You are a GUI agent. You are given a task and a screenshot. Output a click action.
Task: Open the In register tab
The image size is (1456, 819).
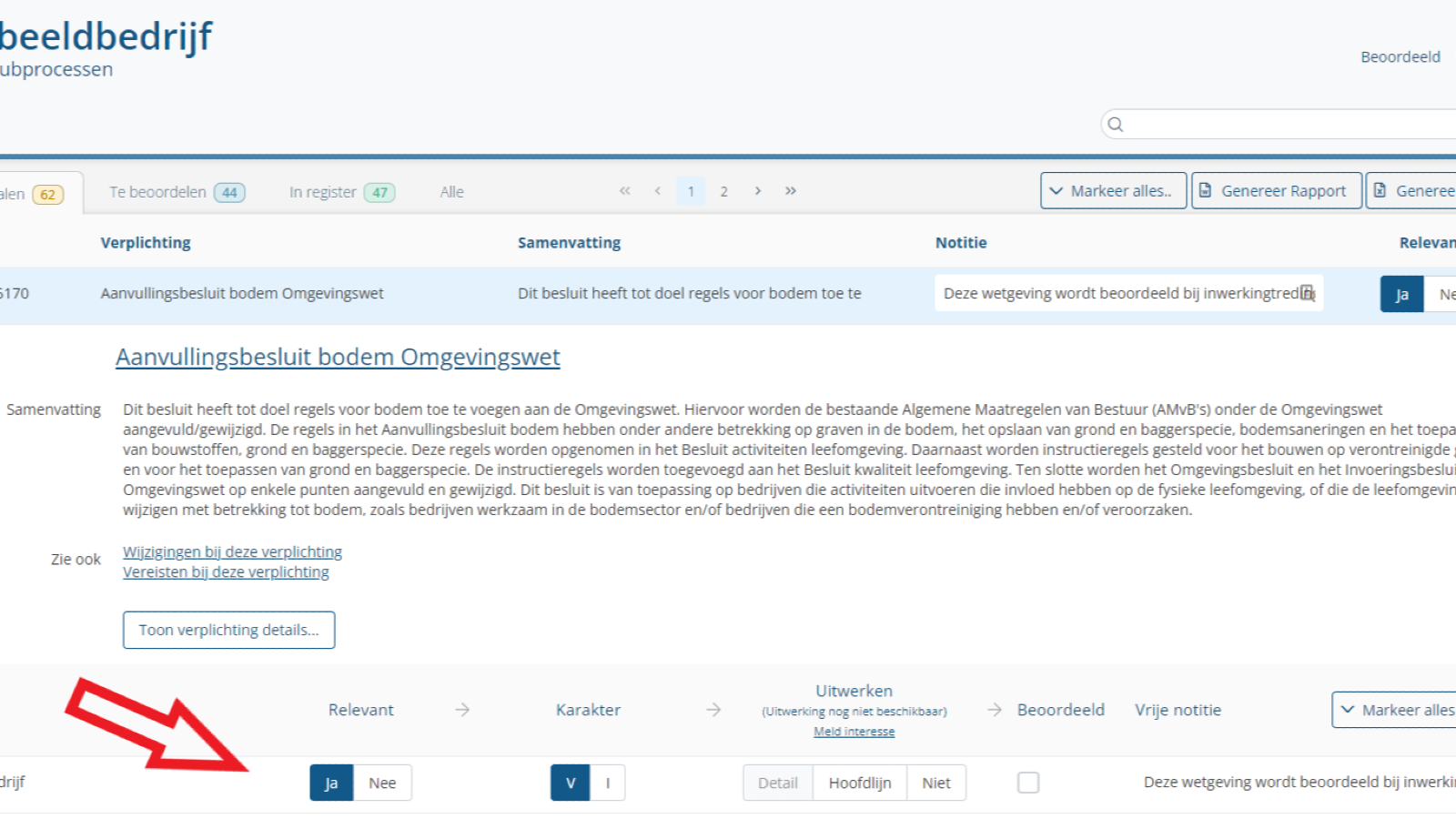point(341,192)
